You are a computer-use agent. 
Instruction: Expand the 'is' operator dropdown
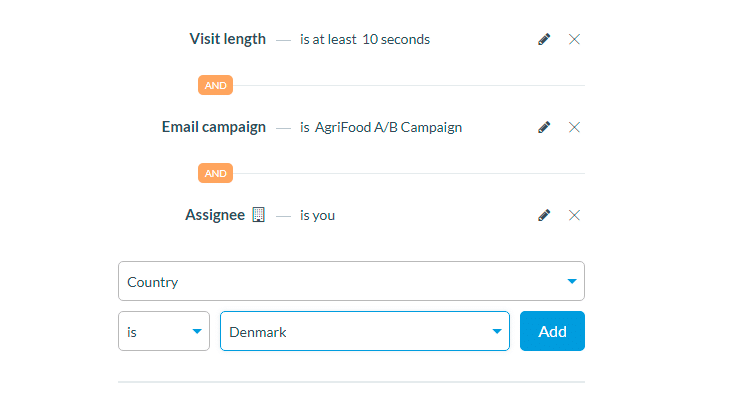164,331
